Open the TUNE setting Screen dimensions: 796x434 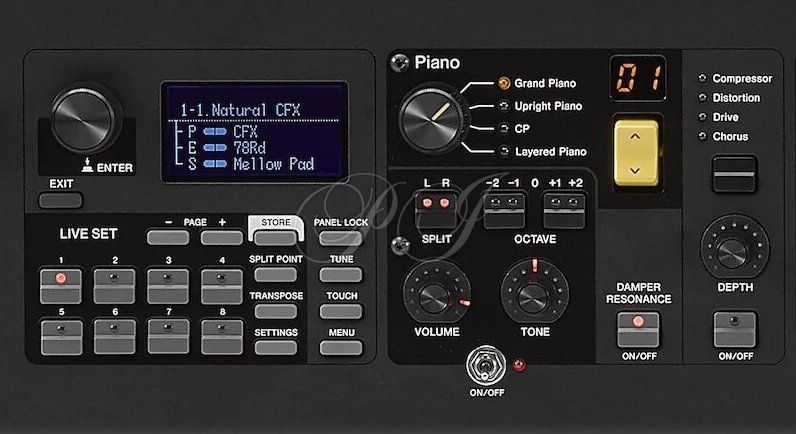pos(341,275)
